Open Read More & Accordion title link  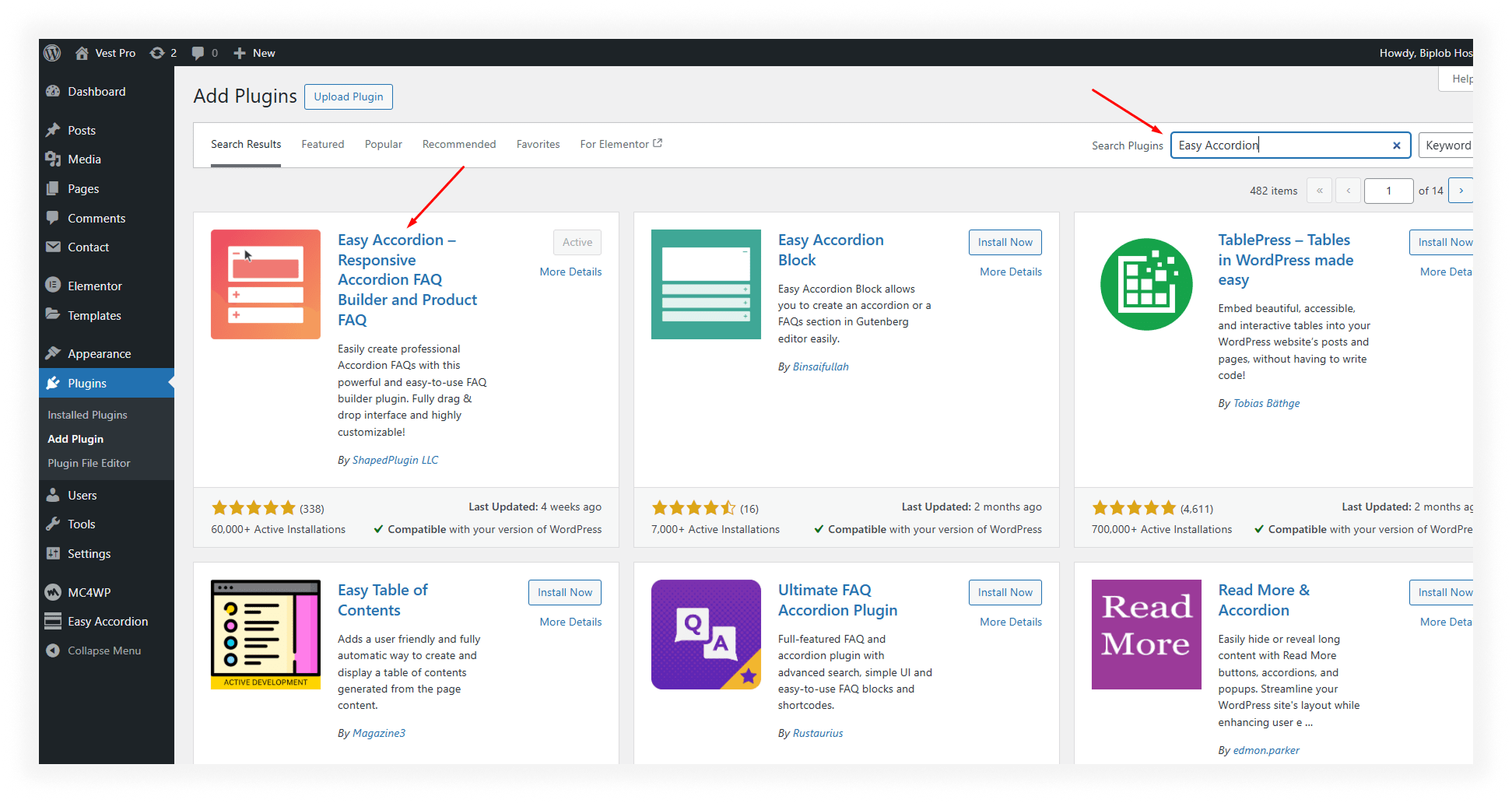(x=1264, y=600)
